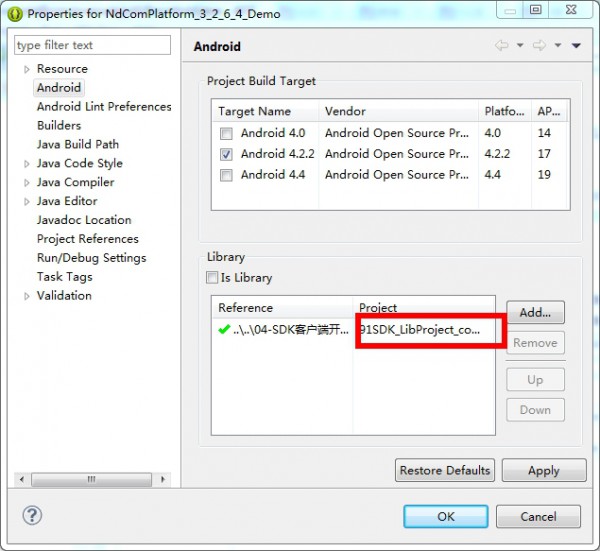Click the type filter text field
This screenshot has width=600, height=551.
point(92,45)
